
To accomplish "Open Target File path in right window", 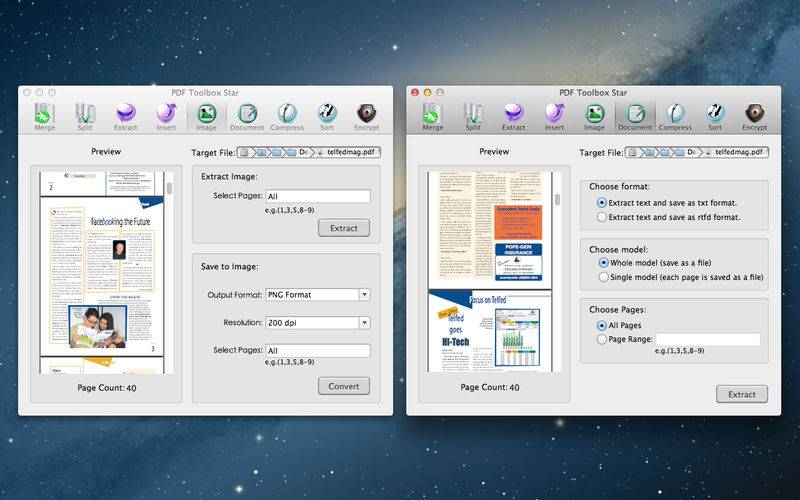I will (696, 152).
